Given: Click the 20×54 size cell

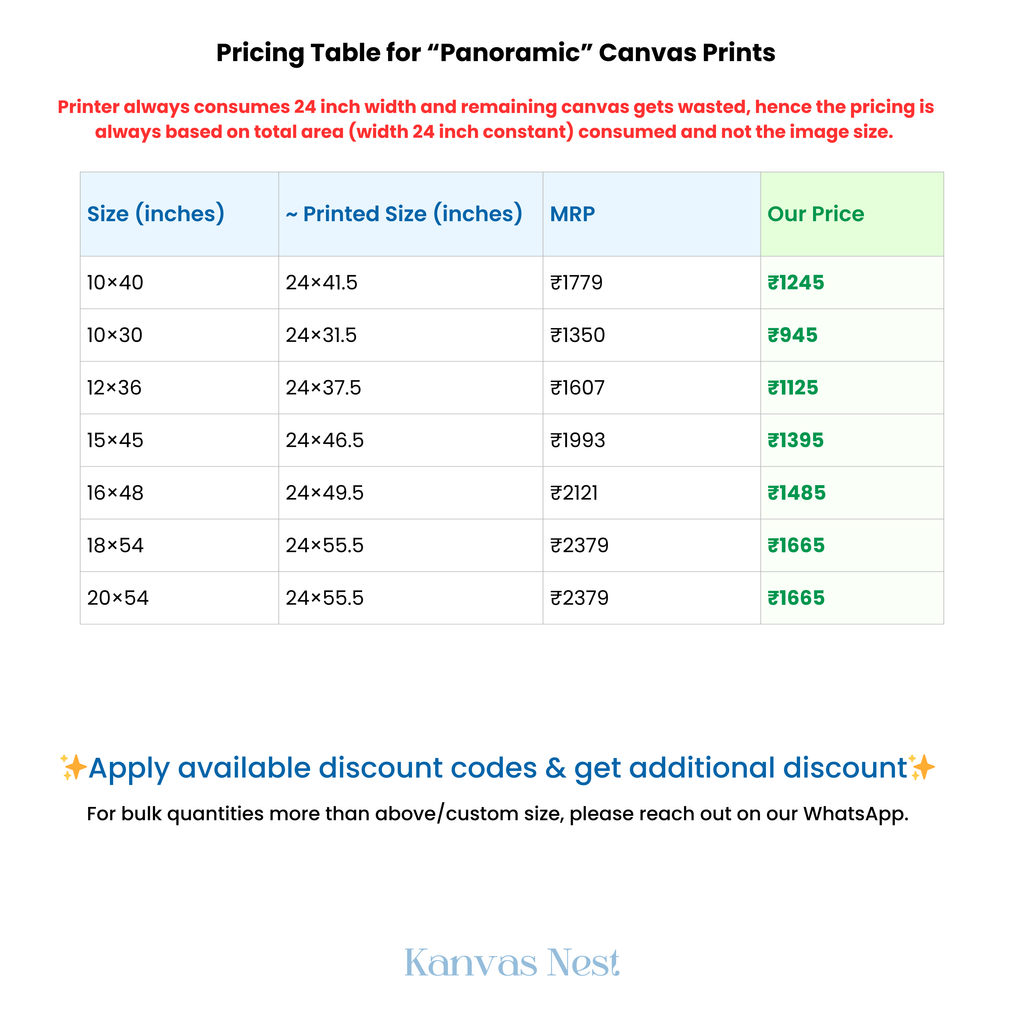Looking at the screenshot, I should coord(117,598).
